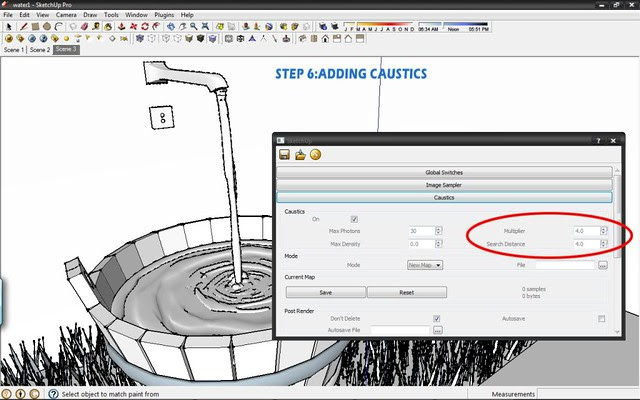Click the Multiplier spinner arrows
The height and width of the screenshot is (400, 640).
(604, 231)
